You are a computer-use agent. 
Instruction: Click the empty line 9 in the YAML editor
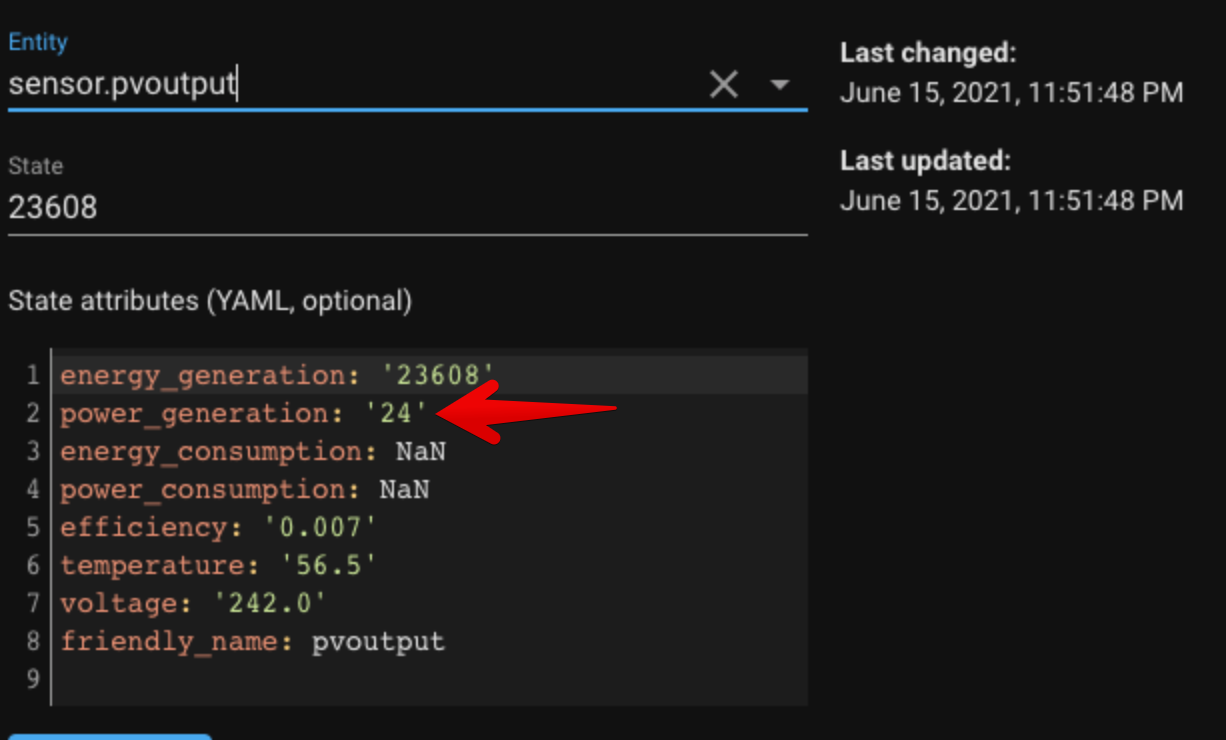(x=200, y=679)
